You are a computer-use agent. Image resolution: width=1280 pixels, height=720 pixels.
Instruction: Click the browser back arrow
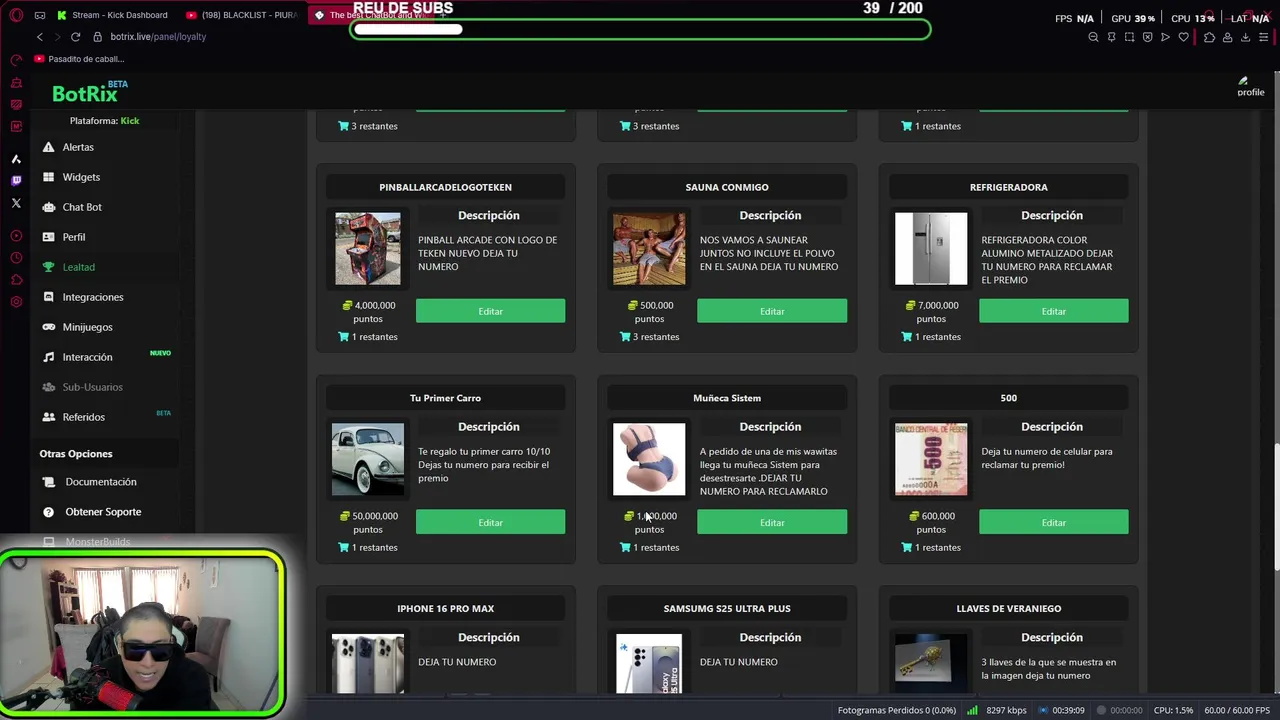[40, 37]
